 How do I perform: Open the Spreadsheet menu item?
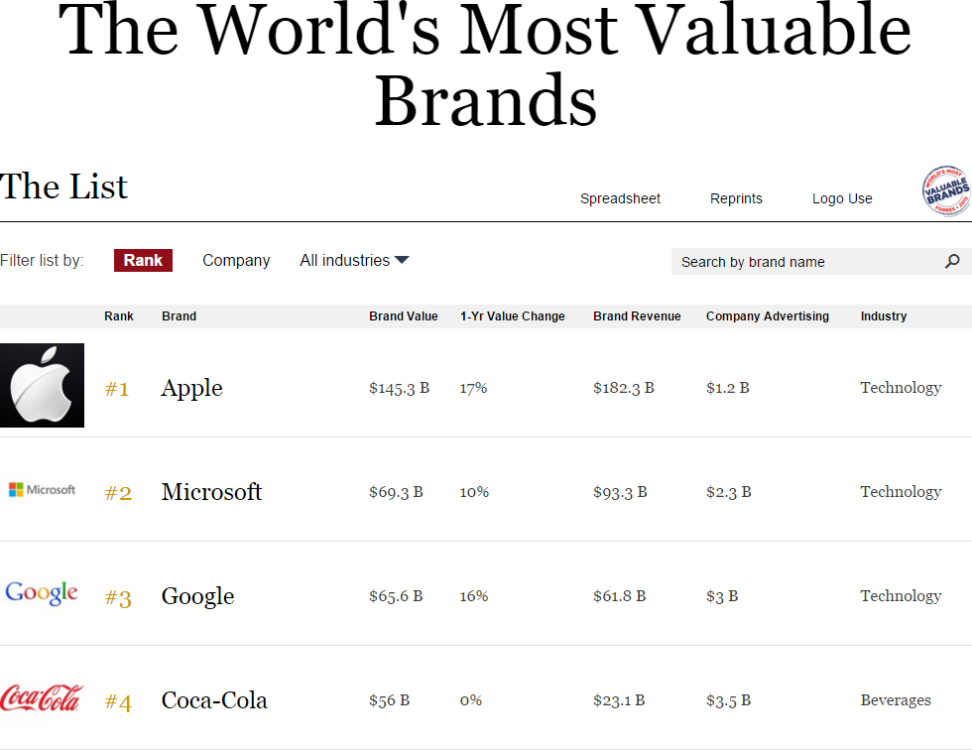620,199
